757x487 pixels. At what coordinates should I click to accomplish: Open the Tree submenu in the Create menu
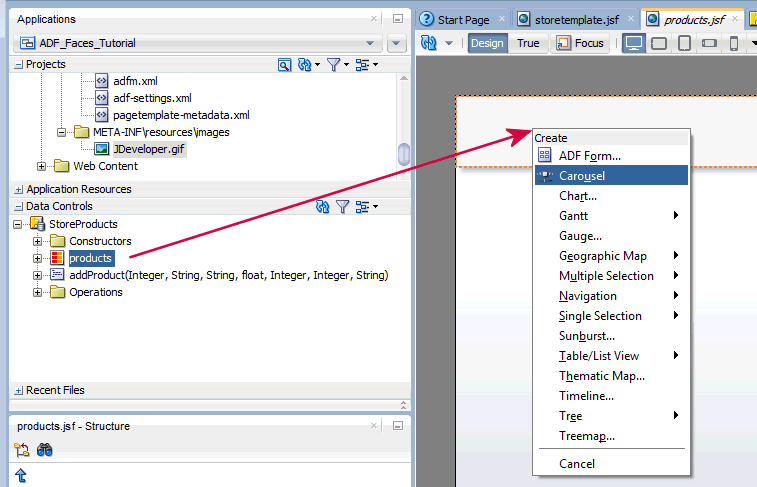611,415
